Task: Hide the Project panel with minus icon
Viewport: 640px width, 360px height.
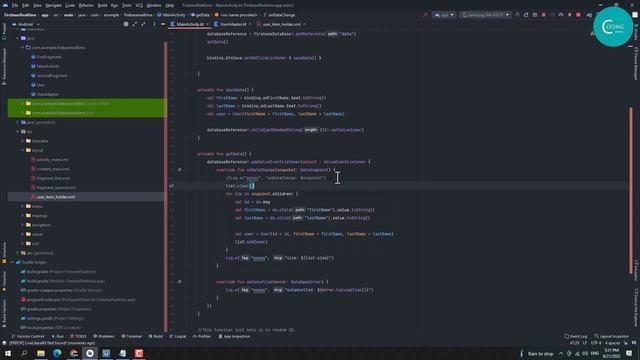Action: (x=163, y=24)
